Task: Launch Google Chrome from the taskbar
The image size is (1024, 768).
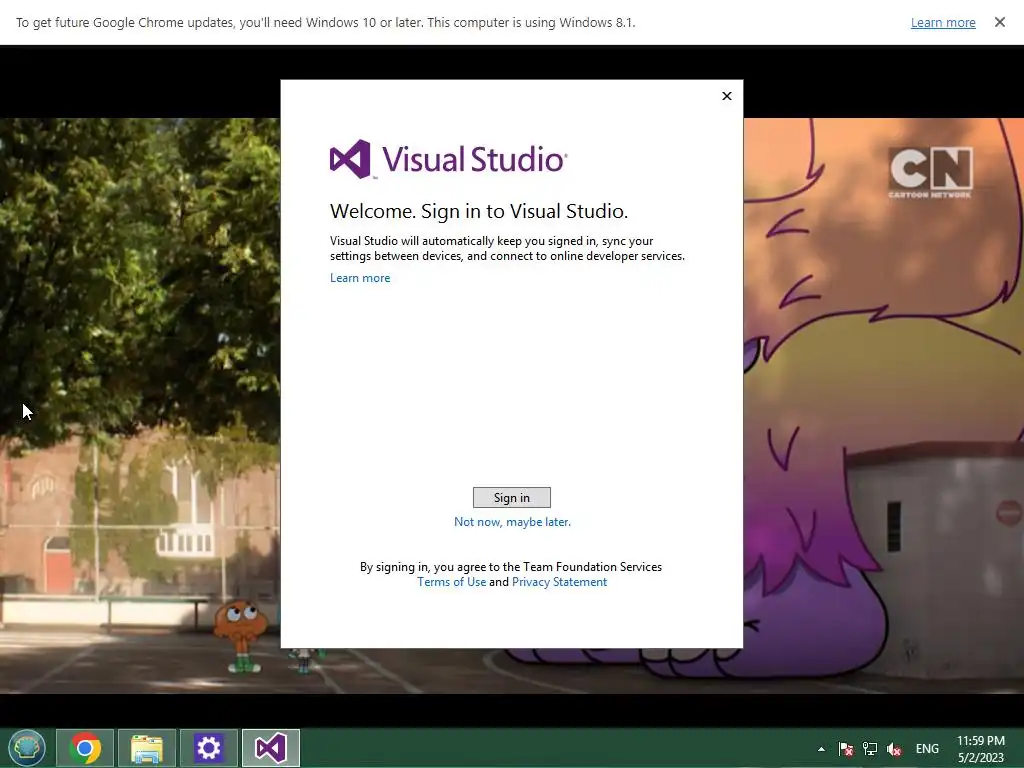Action: 85,748
